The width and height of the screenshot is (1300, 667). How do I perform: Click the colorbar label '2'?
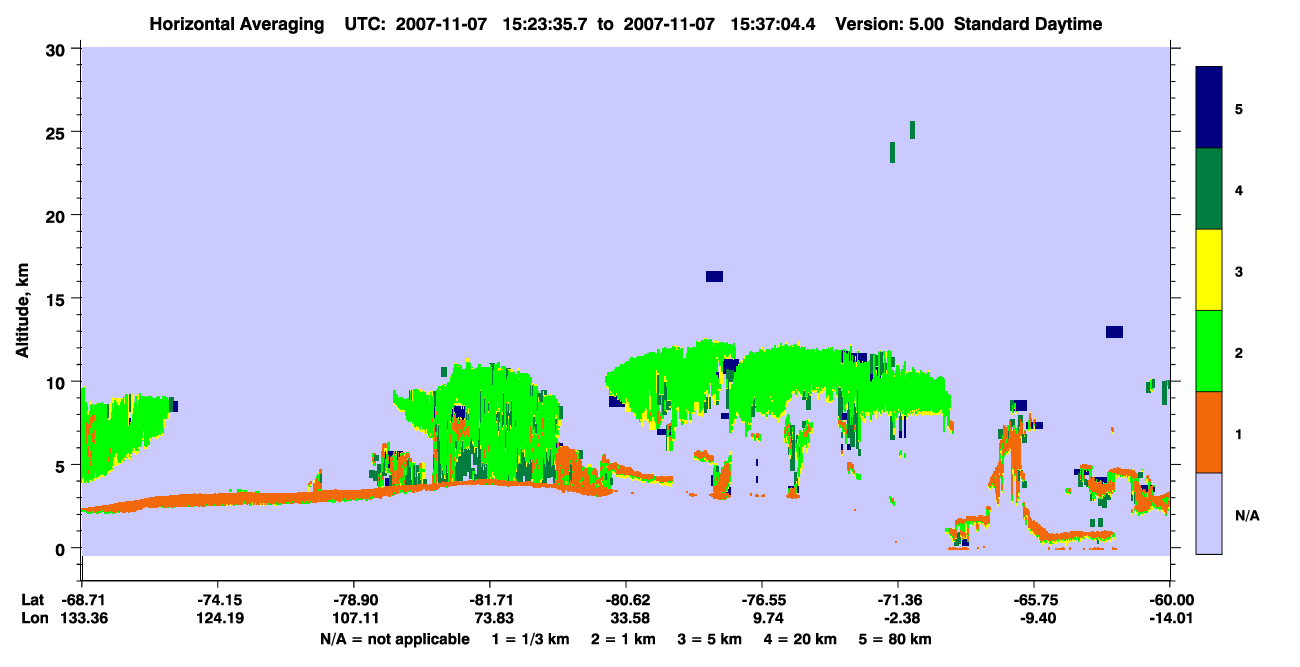[x=1240, y=352]
